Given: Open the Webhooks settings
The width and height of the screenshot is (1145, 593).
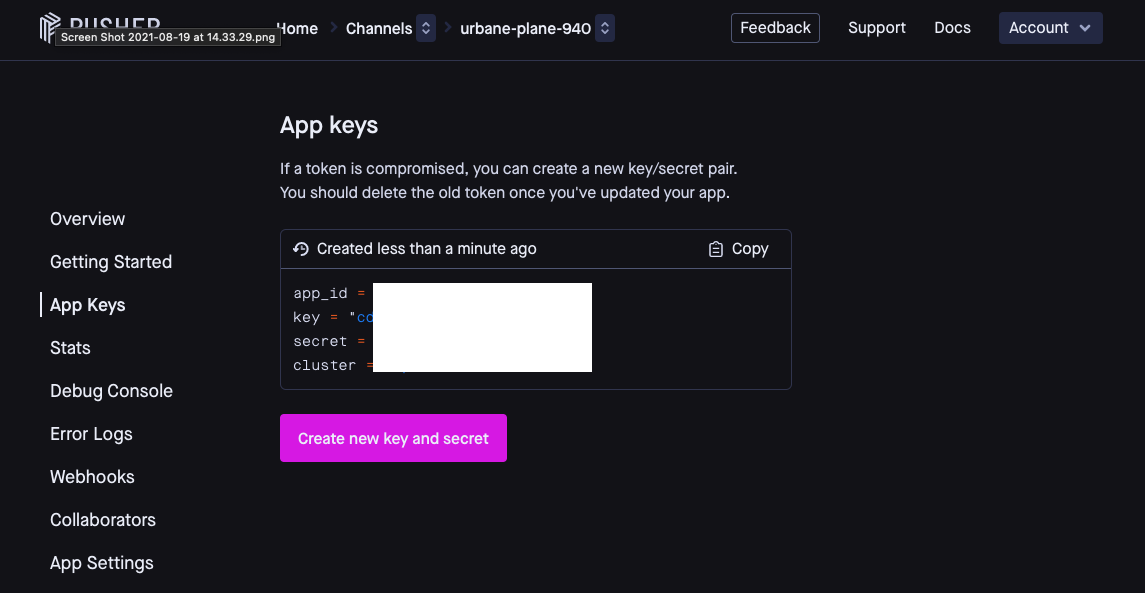Looking at the screenshot, I should 92,476.
